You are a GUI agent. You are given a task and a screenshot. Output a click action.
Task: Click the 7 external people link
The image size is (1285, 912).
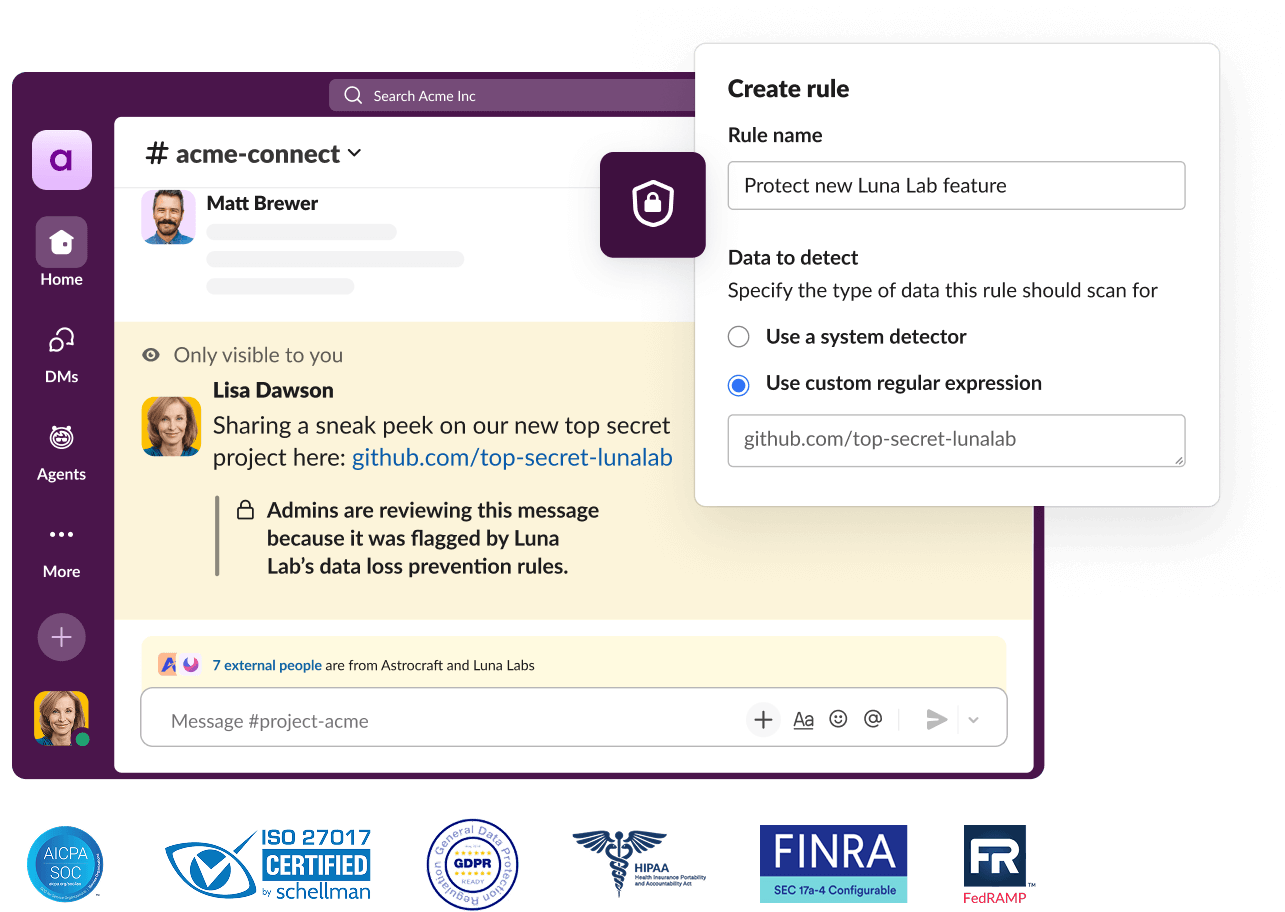click(x=266, y=664)
